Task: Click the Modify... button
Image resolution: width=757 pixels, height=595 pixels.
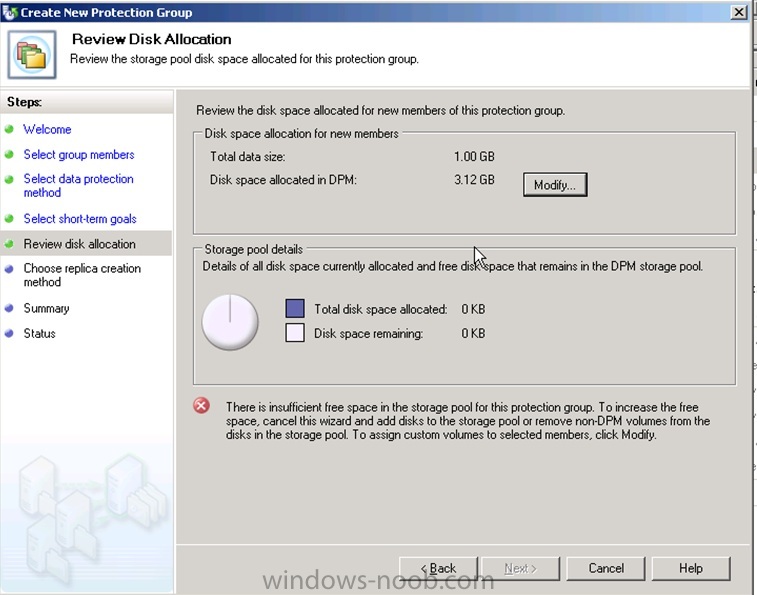Action: click(x=555, y=184)
